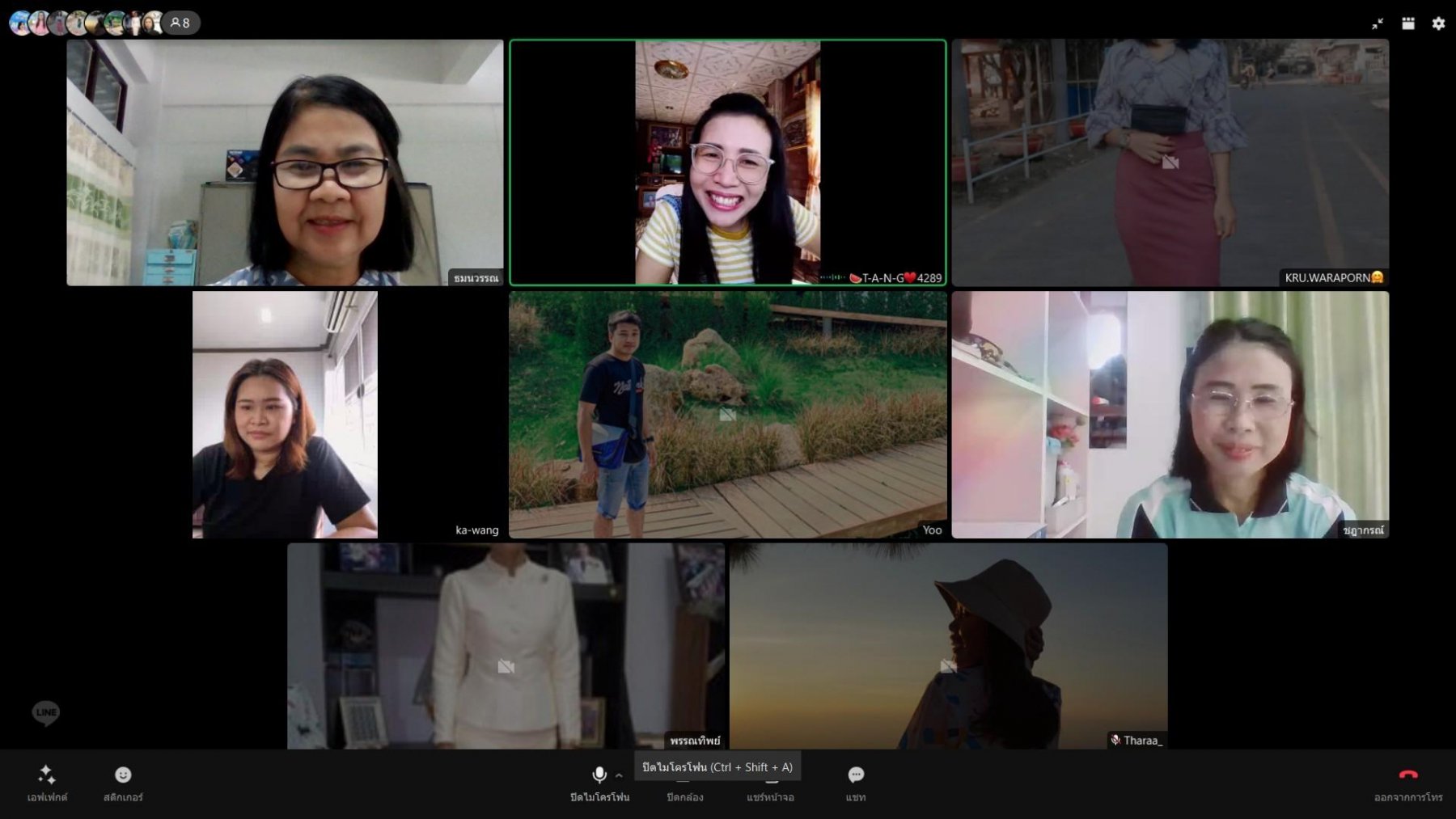Select Yoo participant tile
Screen dimensions: 1456x819
(x=727, y=415)
